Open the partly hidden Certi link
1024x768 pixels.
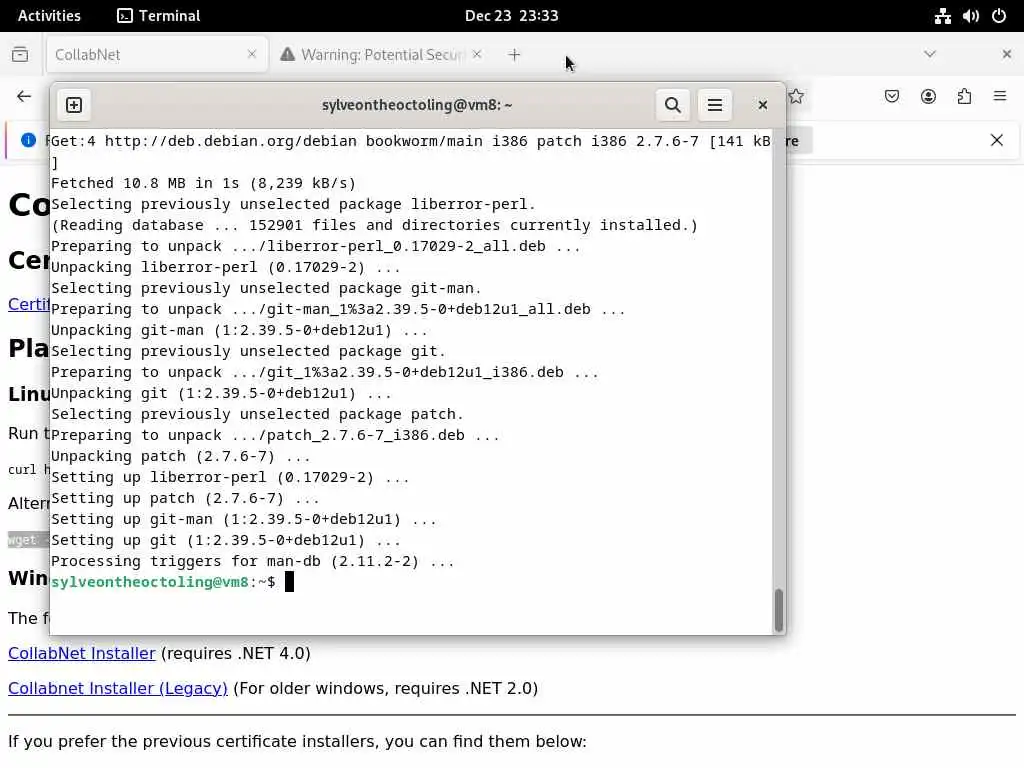(29, 304)
